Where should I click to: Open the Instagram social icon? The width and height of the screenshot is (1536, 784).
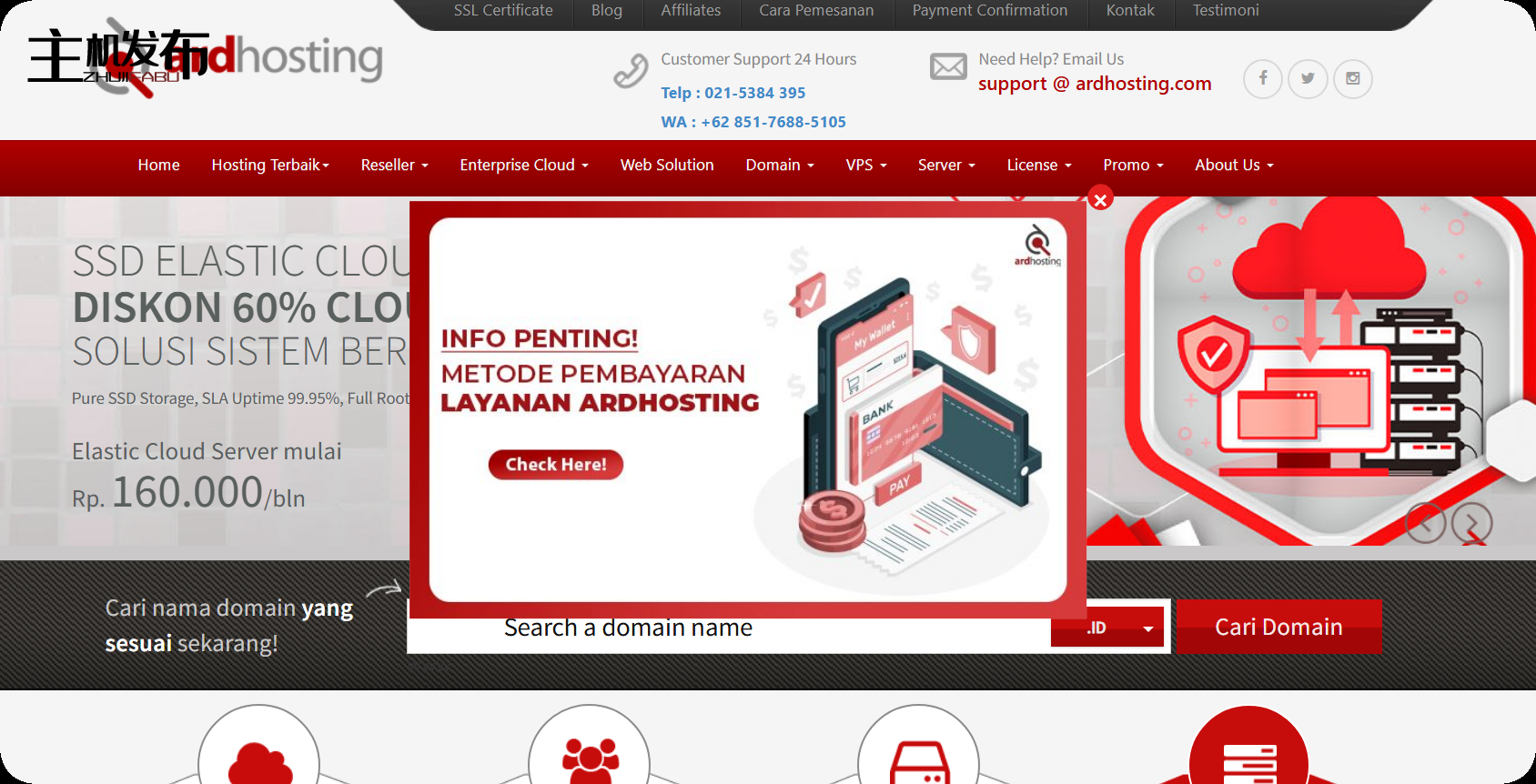coord(1353,79)
